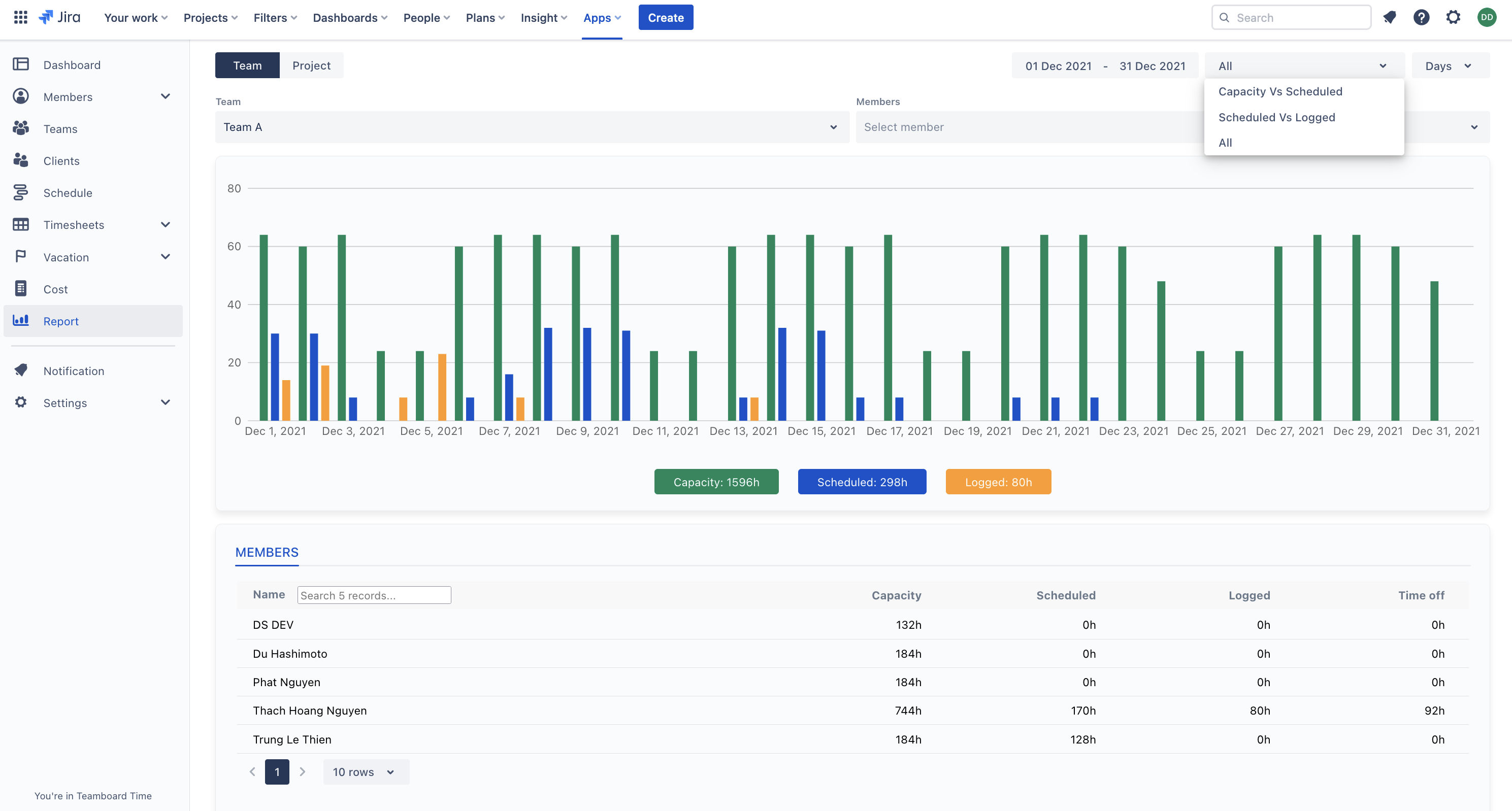Toggle the Capacity legend series
The width and height of the screenshot is (1512, 811).
(x=716, y=482)
